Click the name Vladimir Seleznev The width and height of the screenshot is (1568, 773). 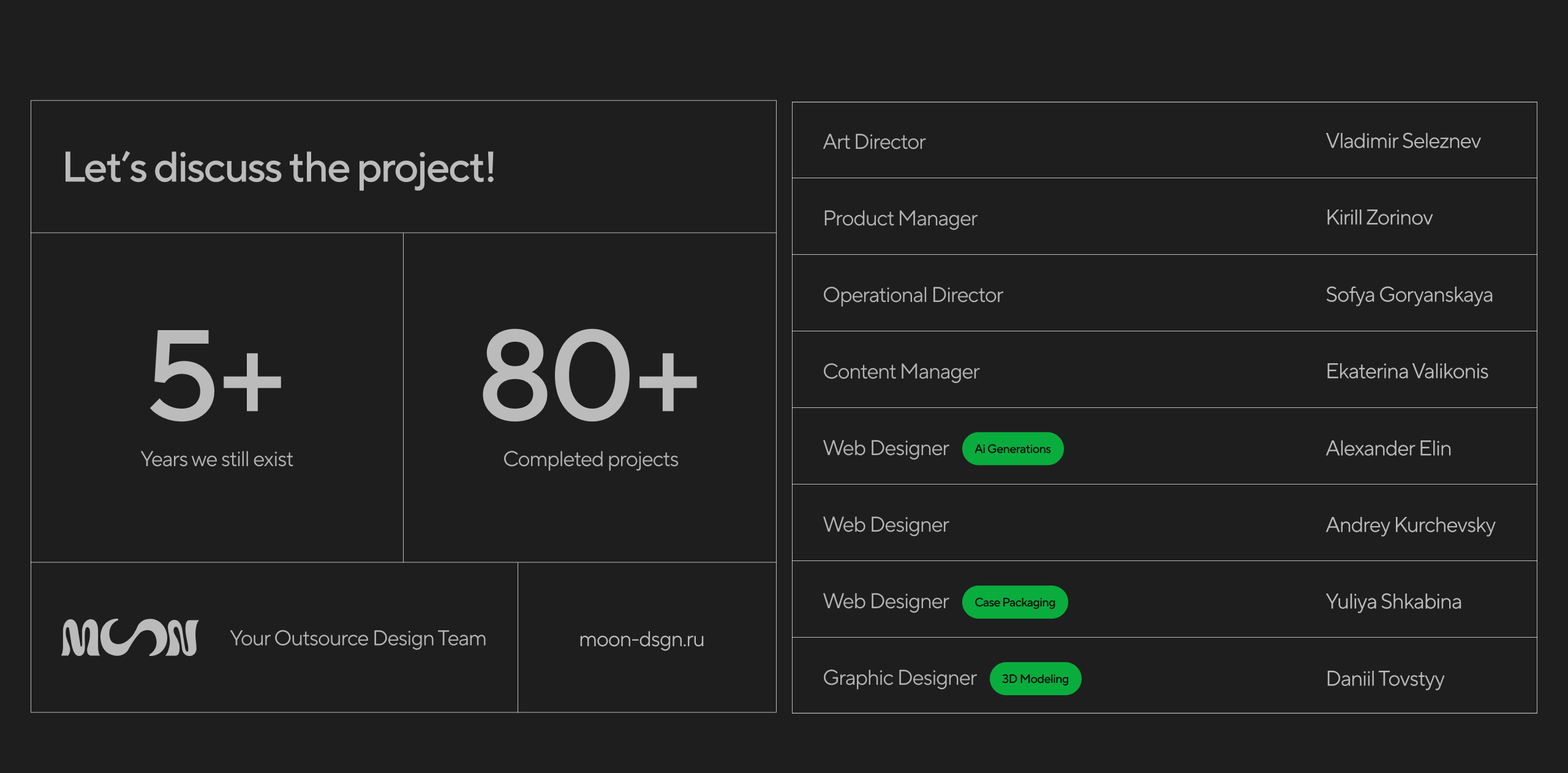[x=1403, y=141]
